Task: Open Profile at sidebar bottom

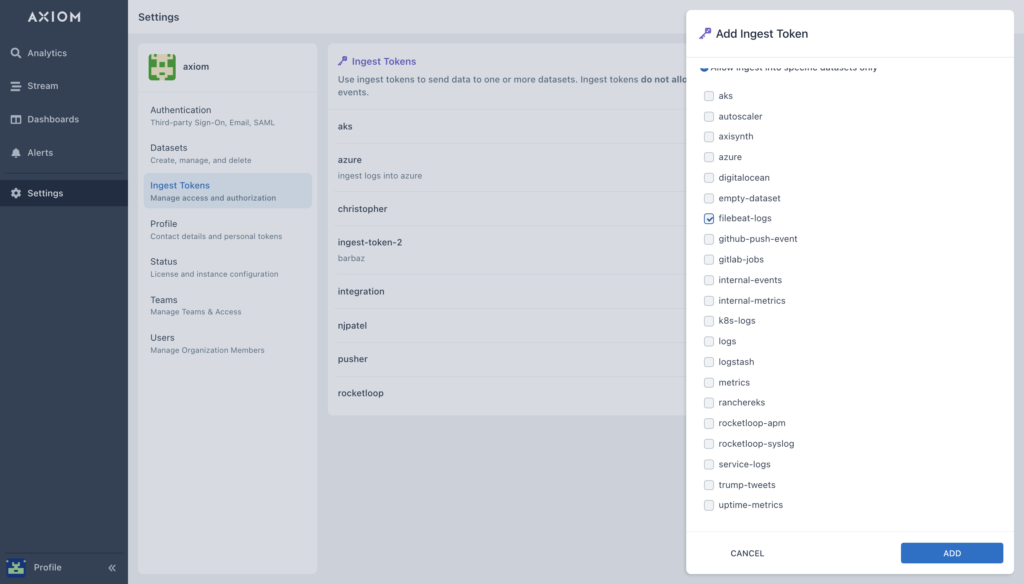Action: tap(47, 567)
